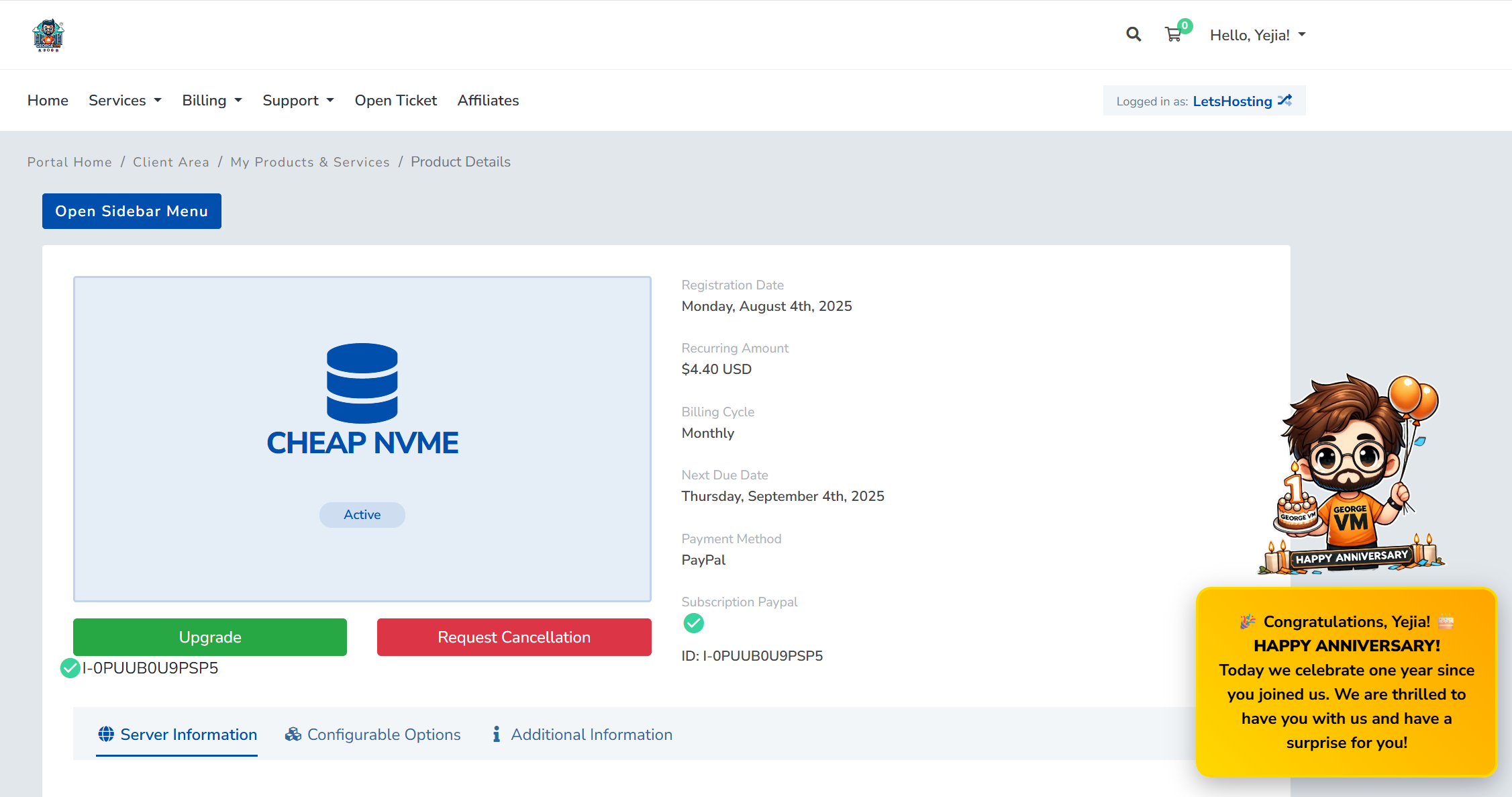This screenshot has height=797, width=1512.
Task: Click the Product Details breadcrumb text
Action: coord(460,162)
